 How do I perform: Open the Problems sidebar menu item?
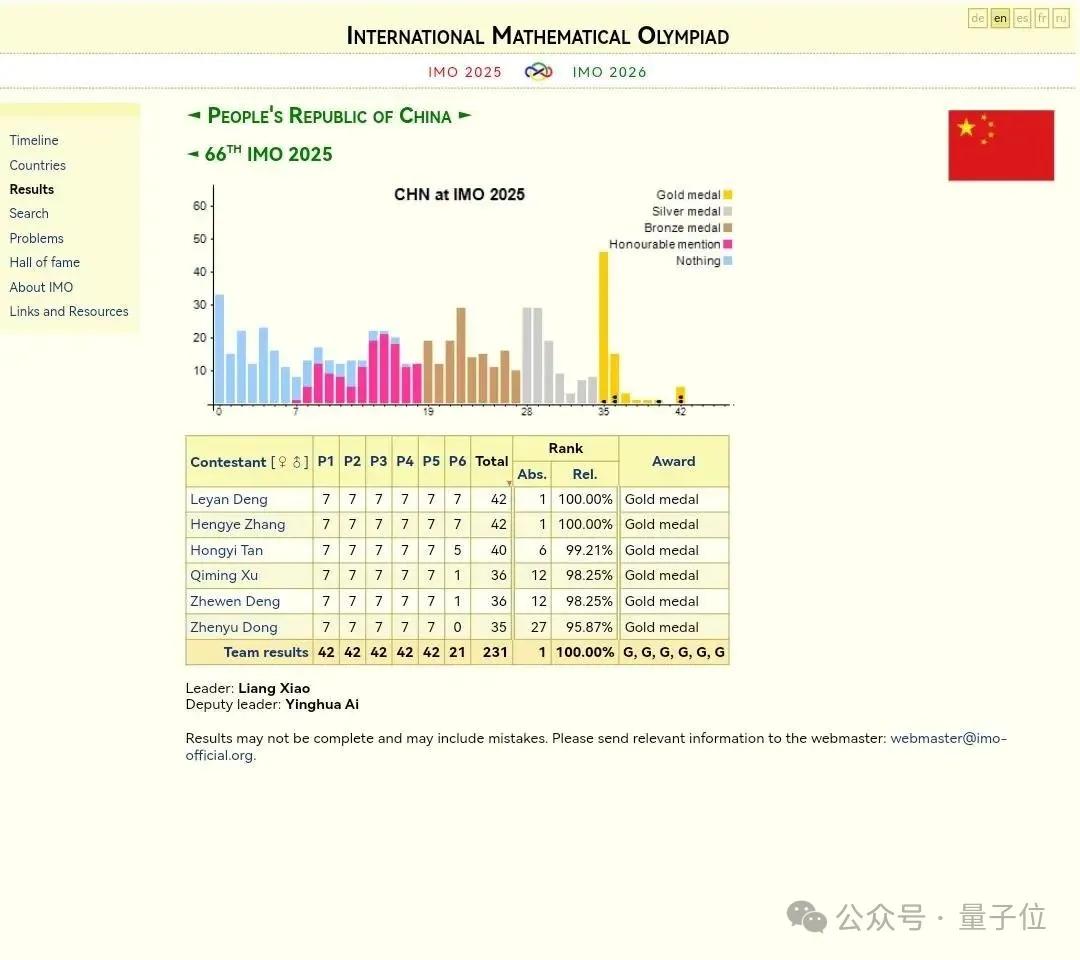pos(36,238)
